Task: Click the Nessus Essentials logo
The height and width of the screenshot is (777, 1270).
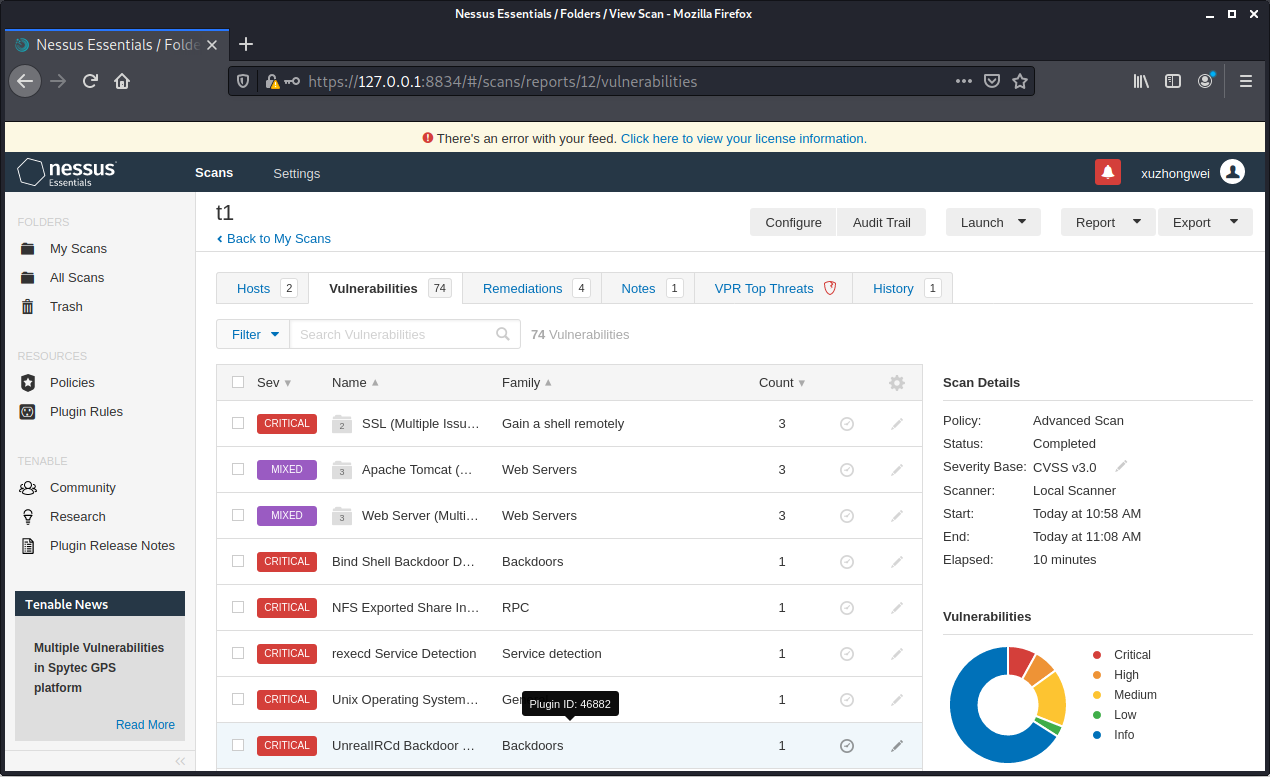Action: (67, 172)
